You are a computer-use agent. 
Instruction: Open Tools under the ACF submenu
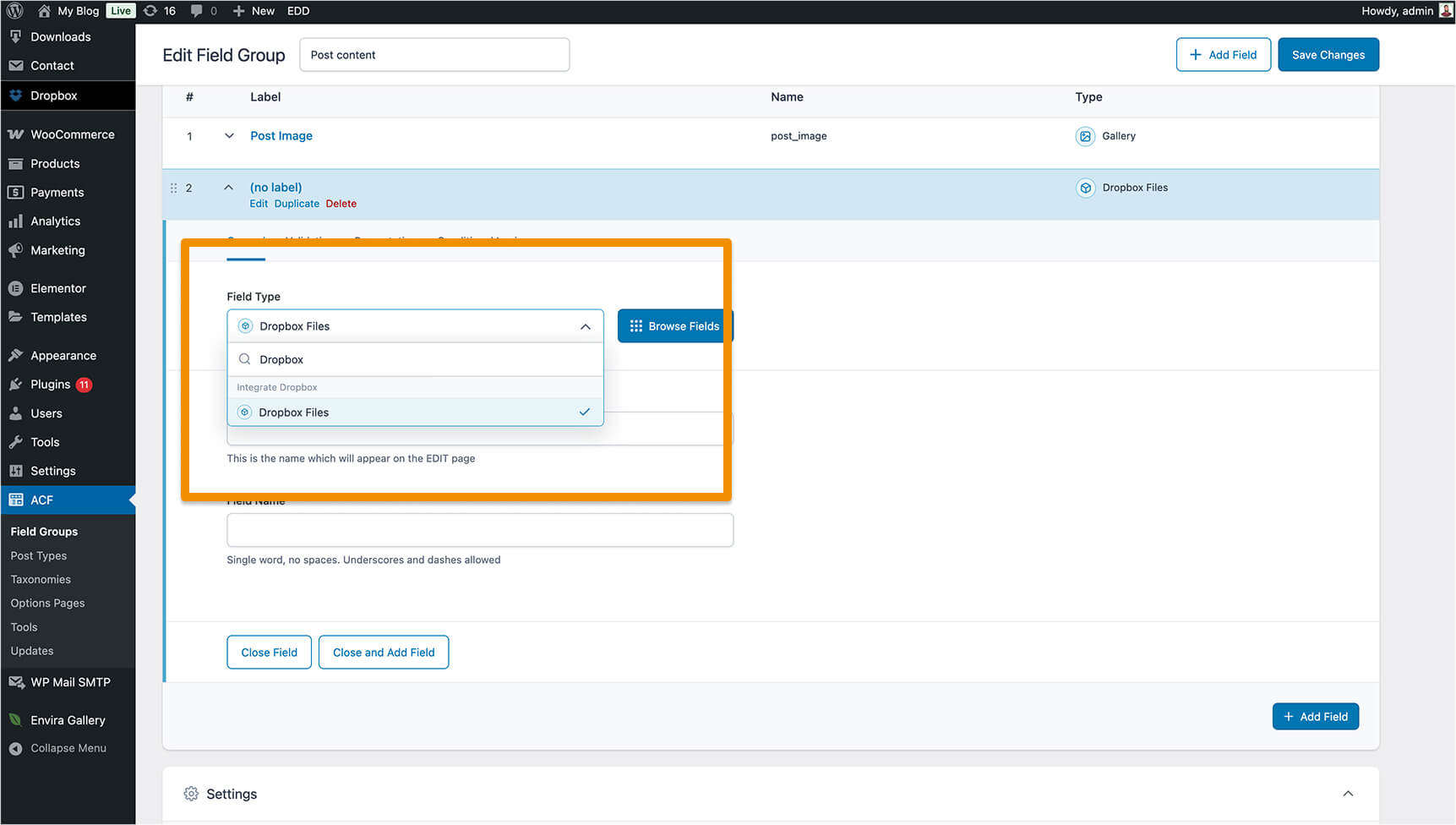coord(24,627)
